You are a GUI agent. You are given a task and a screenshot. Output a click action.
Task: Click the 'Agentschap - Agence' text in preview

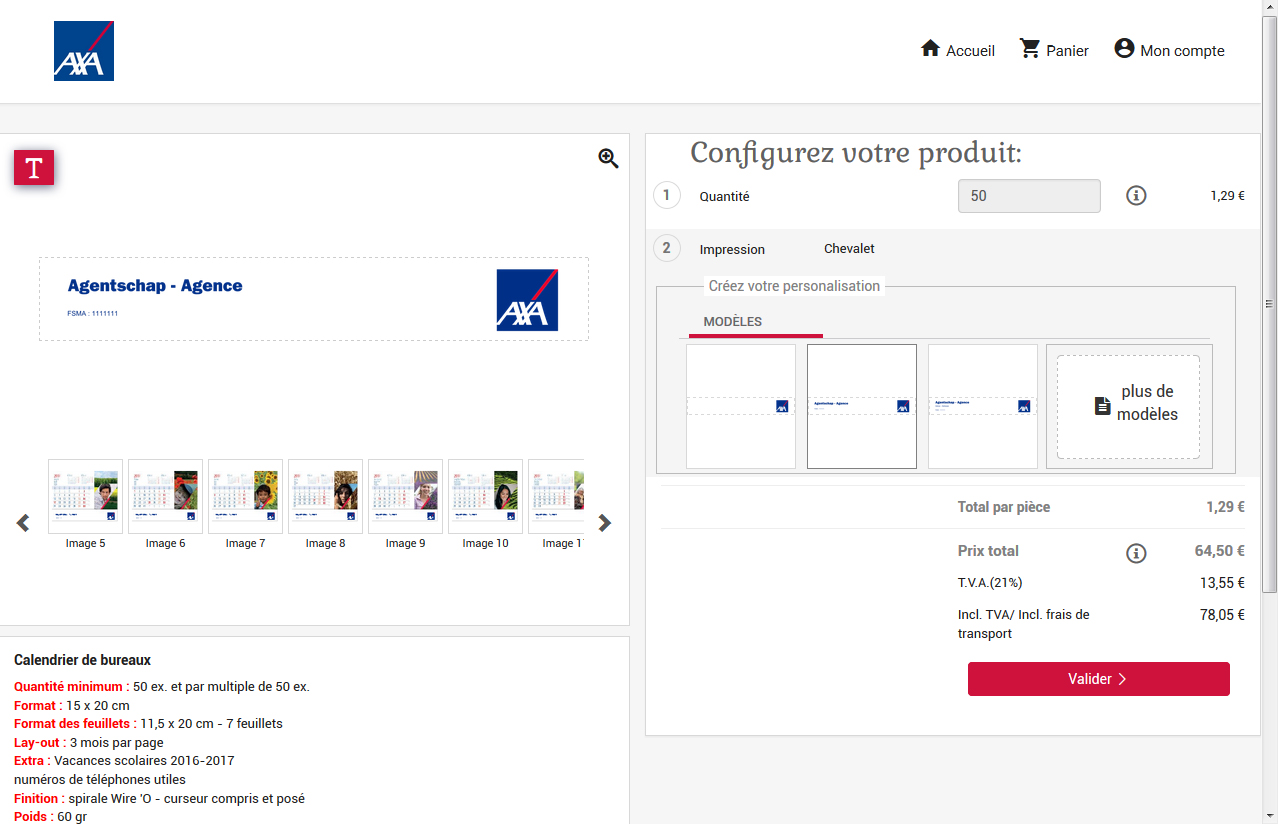click(155, 286)
